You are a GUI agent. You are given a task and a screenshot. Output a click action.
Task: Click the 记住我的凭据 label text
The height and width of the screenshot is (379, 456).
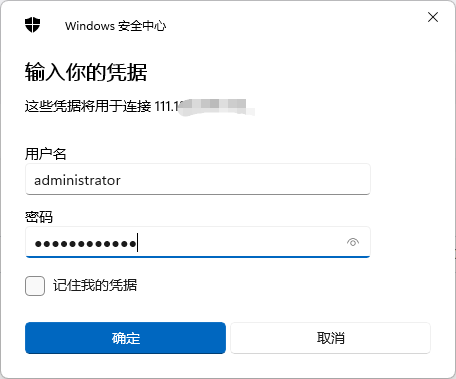[95, 285]
